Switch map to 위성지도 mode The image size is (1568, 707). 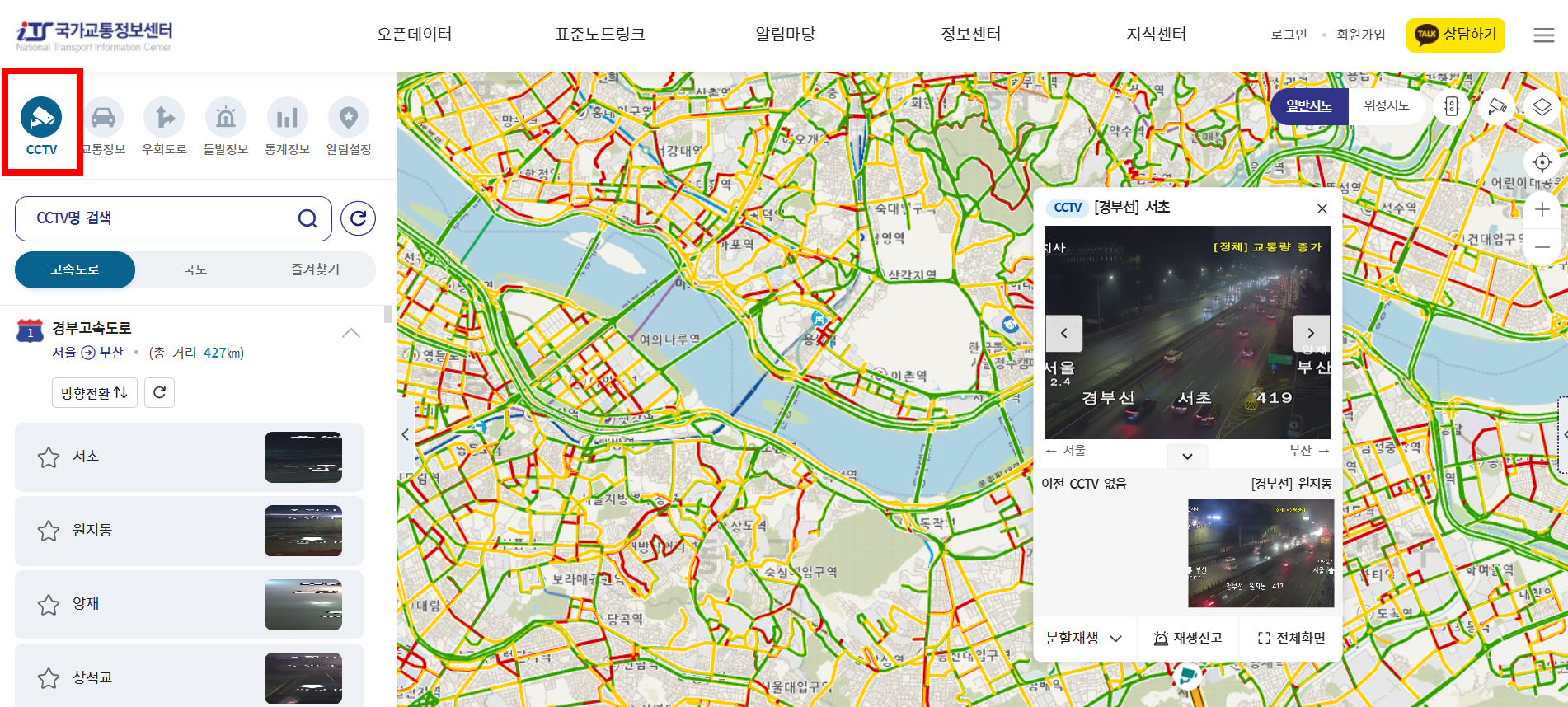(1387, 106)
